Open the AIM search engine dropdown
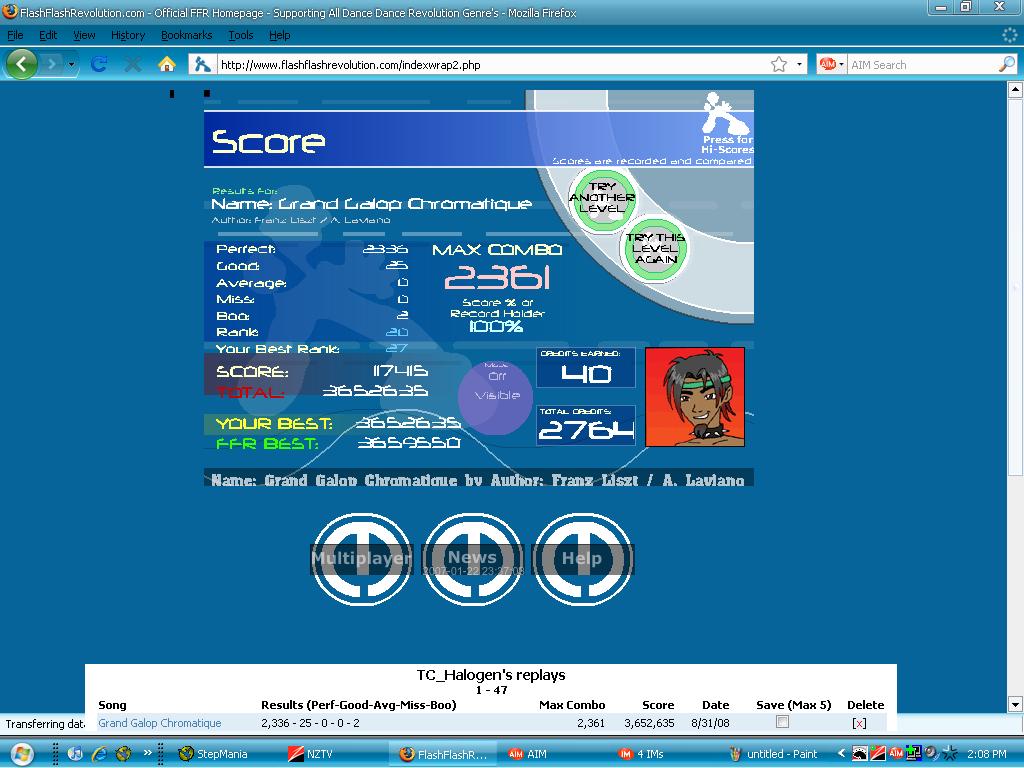1024x768 pixels. (x=832, y=65)
